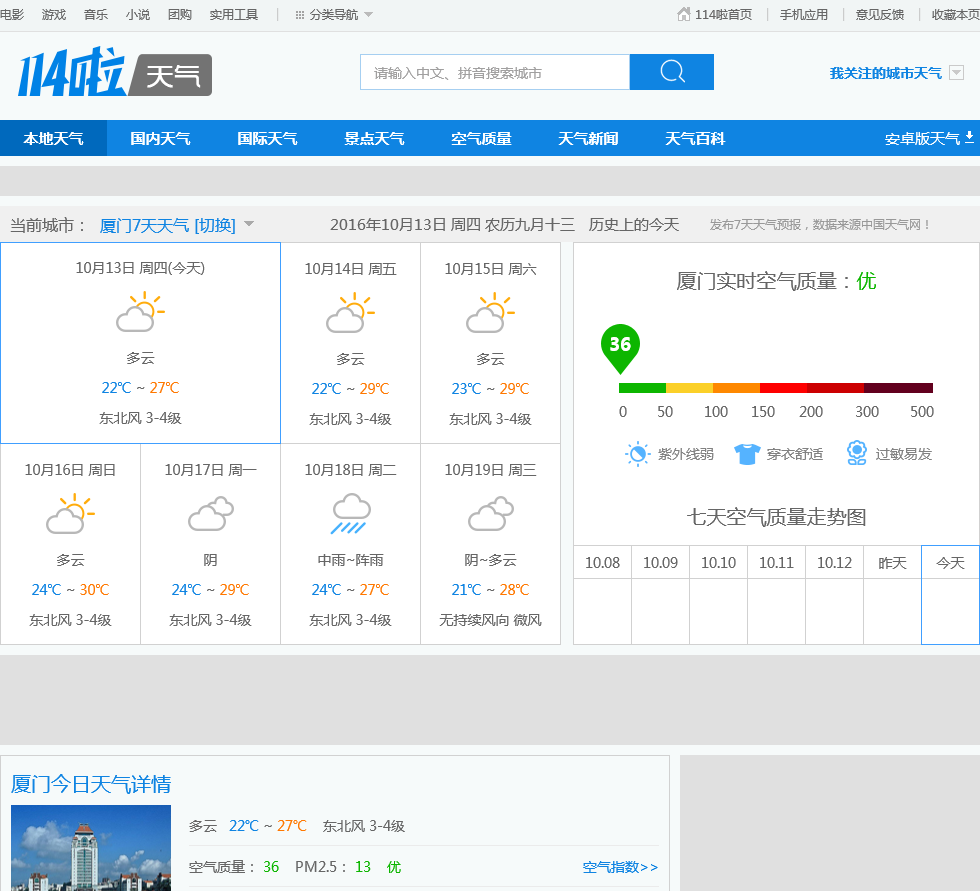Open the 我关注的城市天气 dropdown arrow
Screen dimensions: 980x891
point(956,73)
